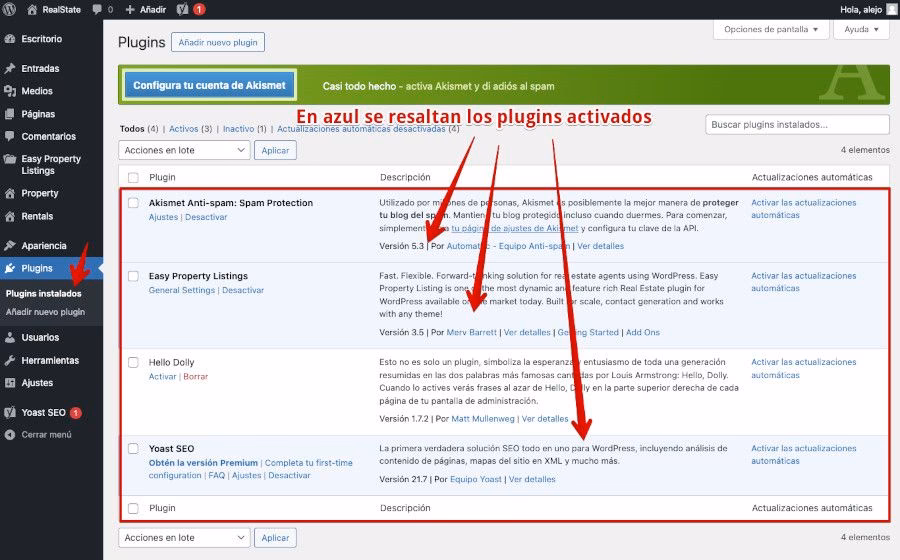Viewport: 900px width, 560px height.
Task: Click the Añadir plus icon in admin bar
Action: click(130, 9)
